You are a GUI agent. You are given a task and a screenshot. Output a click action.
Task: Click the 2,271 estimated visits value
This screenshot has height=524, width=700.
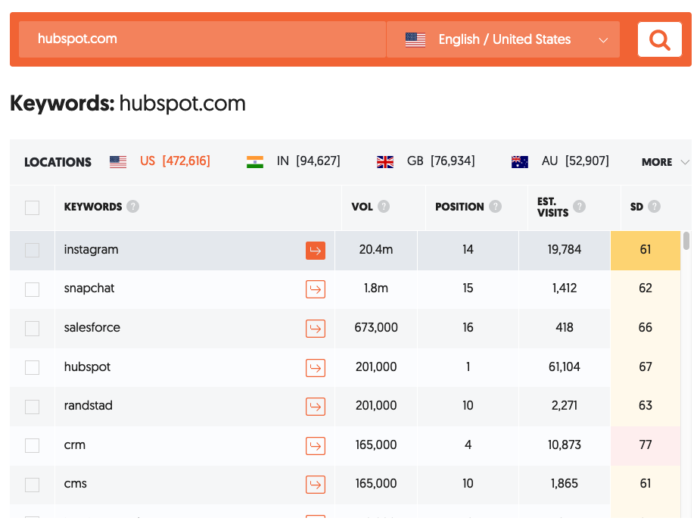point(564,405)
